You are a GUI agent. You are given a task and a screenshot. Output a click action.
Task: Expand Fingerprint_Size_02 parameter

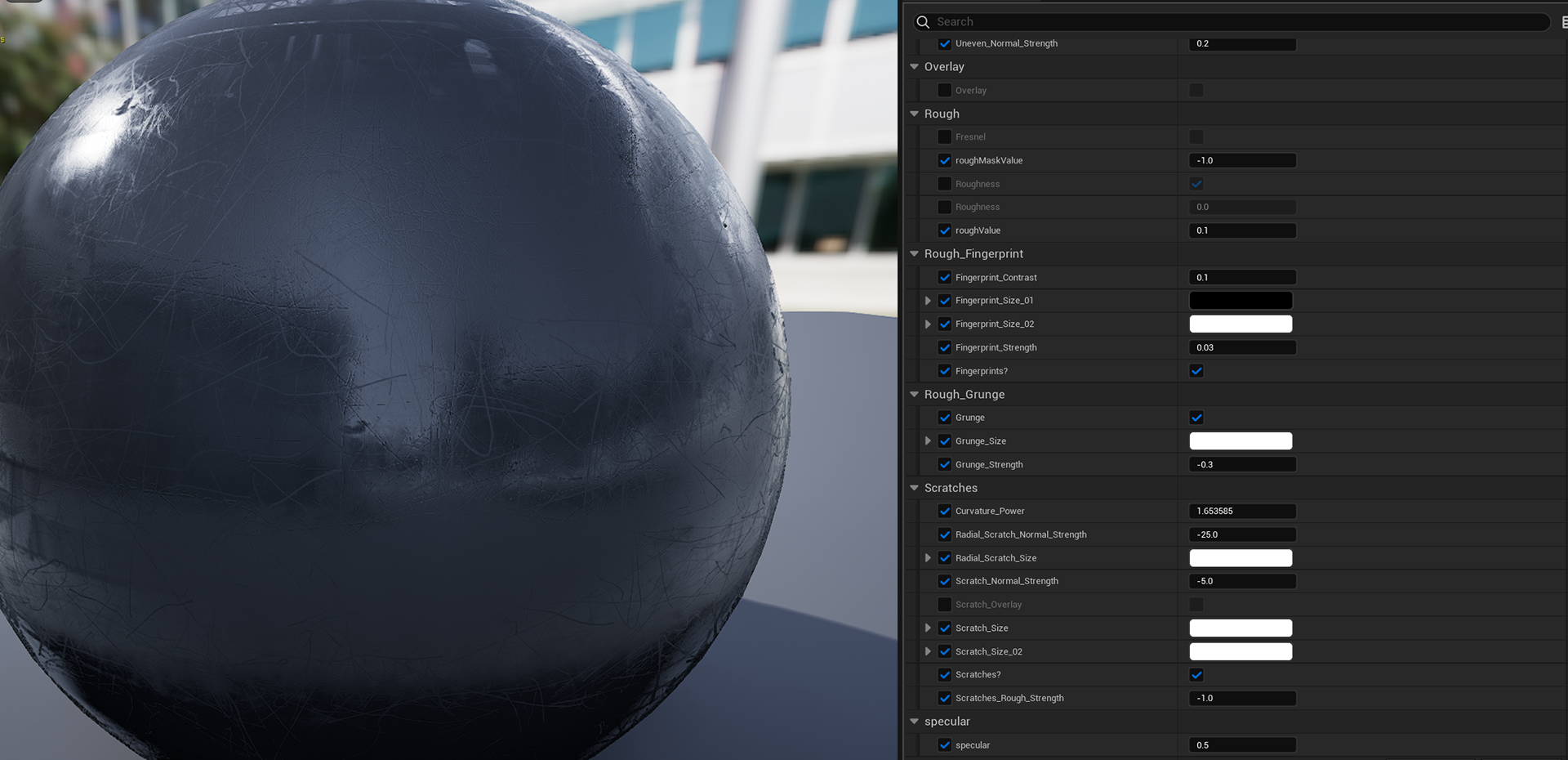pos(928,324)
